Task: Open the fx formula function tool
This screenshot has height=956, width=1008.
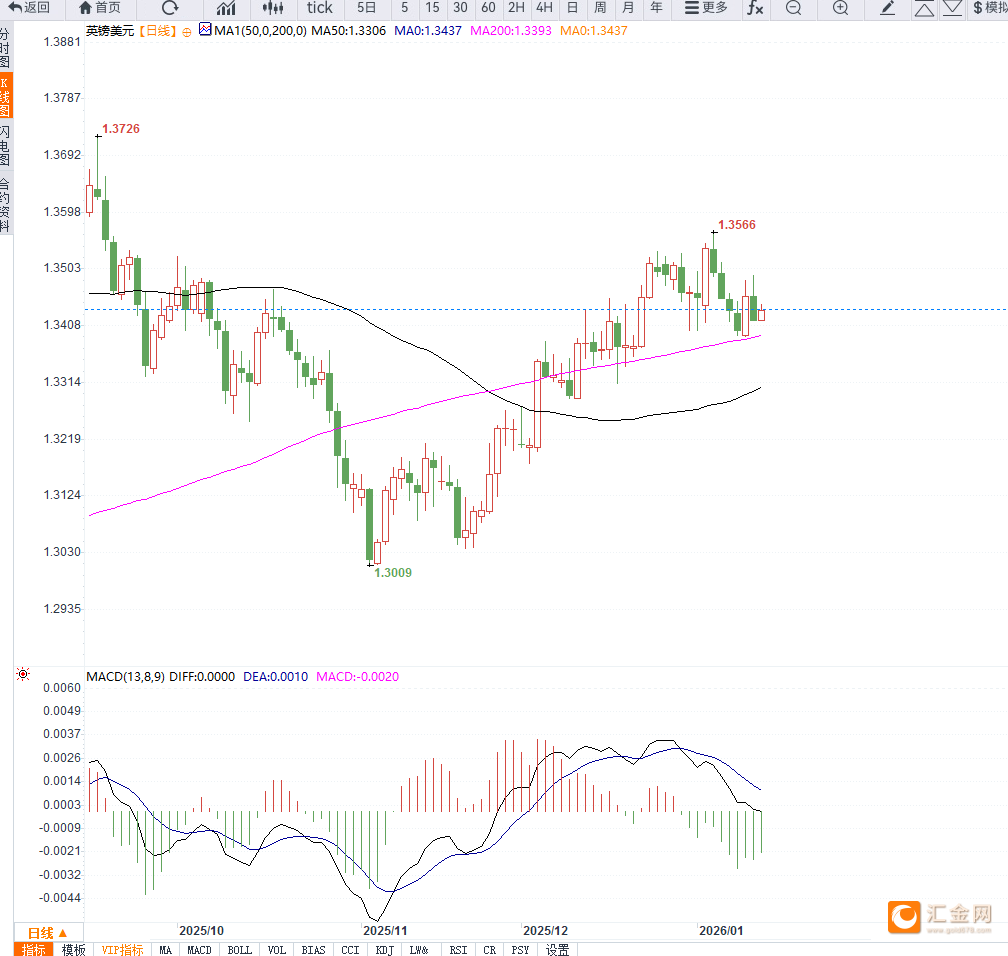Action: click(755, 8)
